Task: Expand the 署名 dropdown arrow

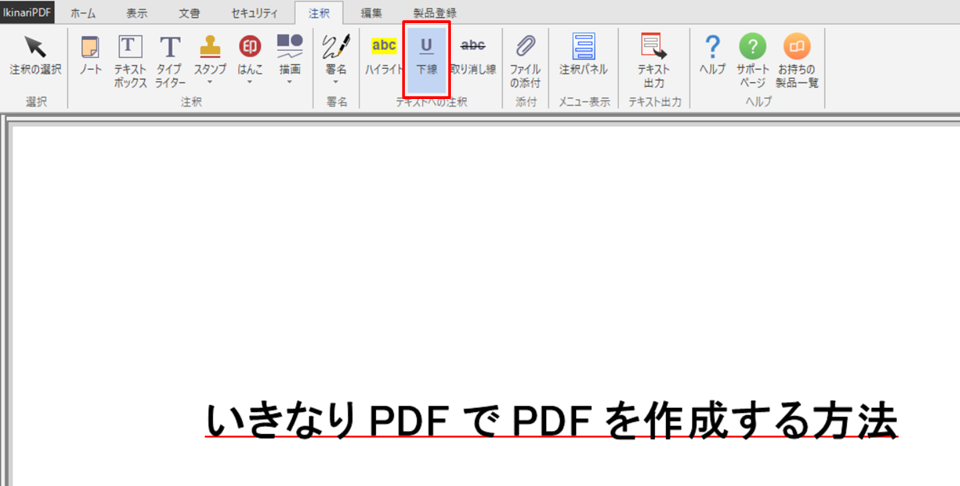Action: pos(336,82)
